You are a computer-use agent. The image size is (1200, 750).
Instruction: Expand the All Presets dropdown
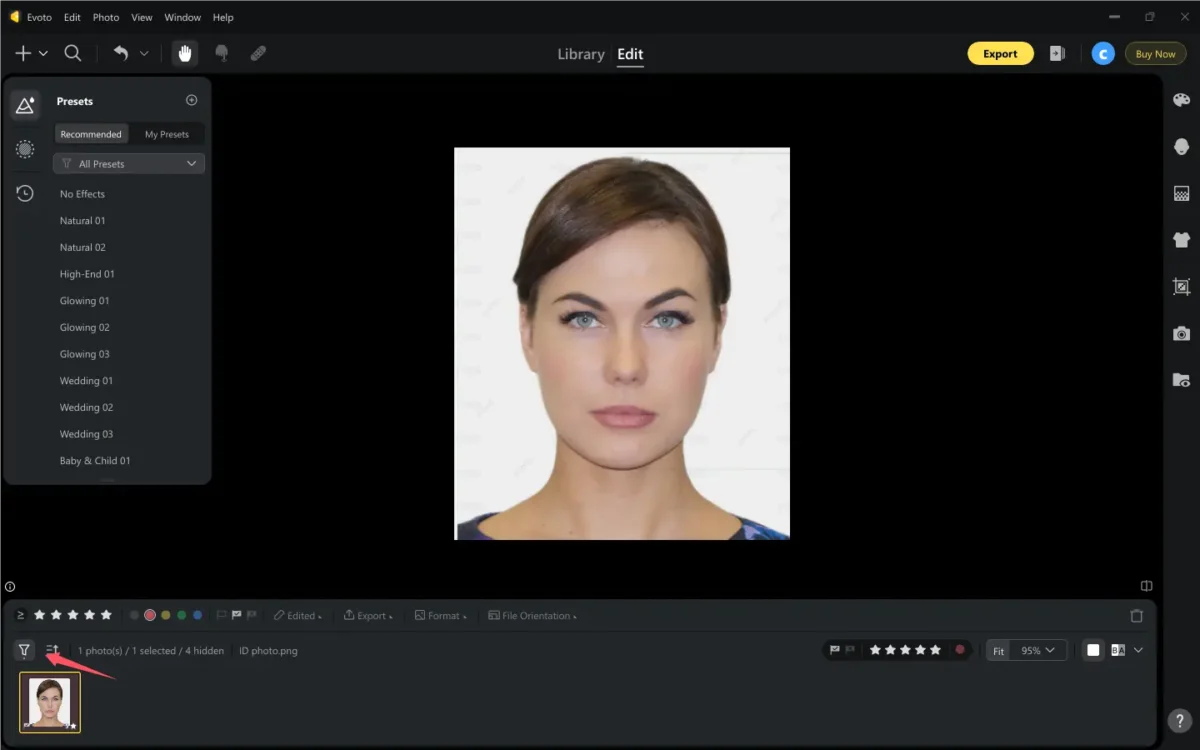(129, 164)
